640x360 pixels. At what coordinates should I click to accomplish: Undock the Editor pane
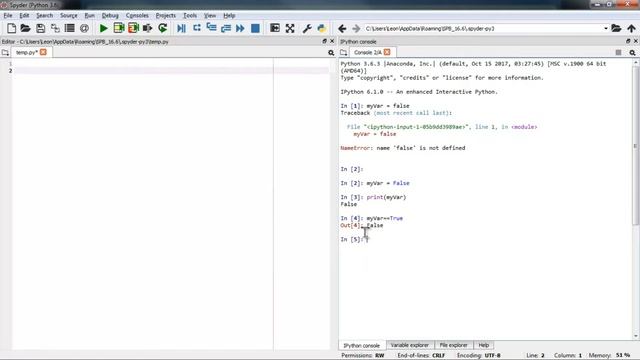324,41
